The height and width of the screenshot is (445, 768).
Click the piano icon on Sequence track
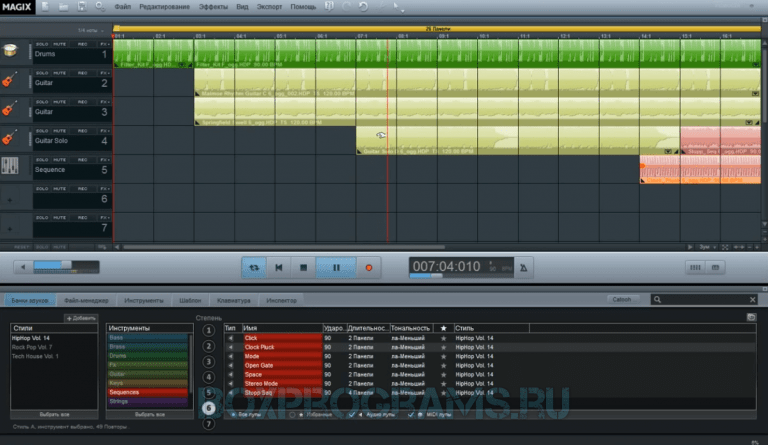coord(12,168)
